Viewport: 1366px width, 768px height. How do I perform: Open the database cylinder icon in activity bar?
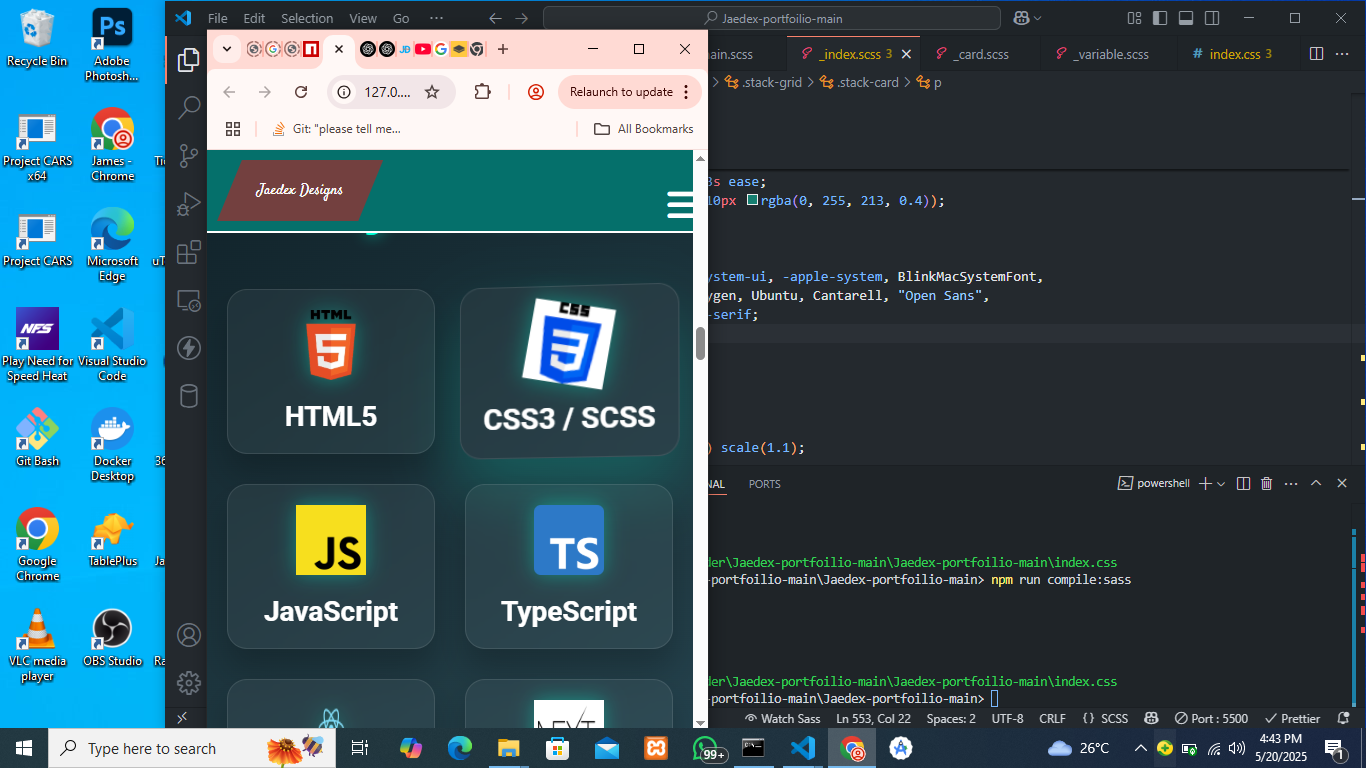click(x=188, y=396)
